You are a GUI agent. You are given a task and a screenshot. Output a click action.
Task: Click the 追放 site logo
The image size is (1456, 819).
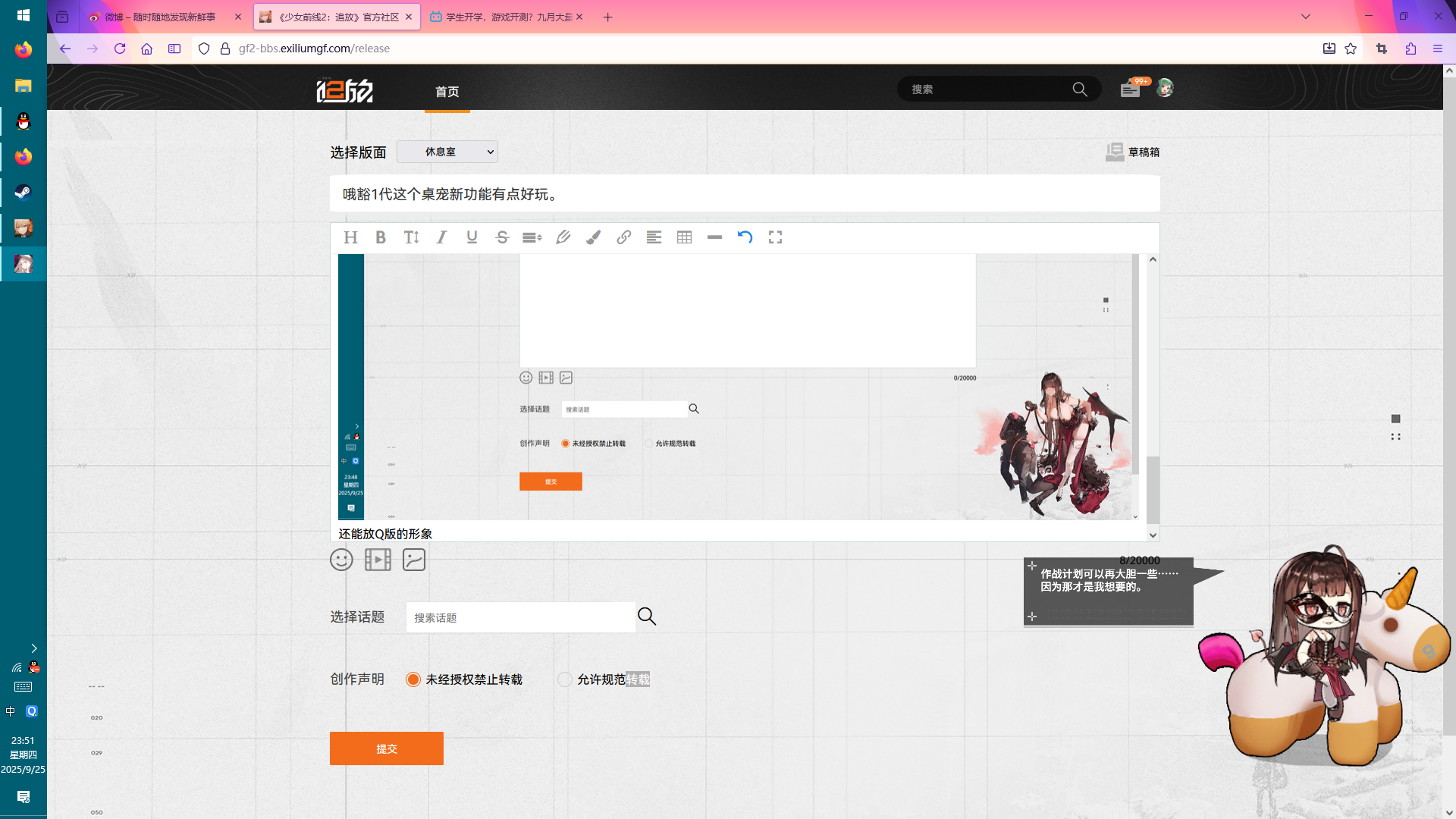[345, 90]
